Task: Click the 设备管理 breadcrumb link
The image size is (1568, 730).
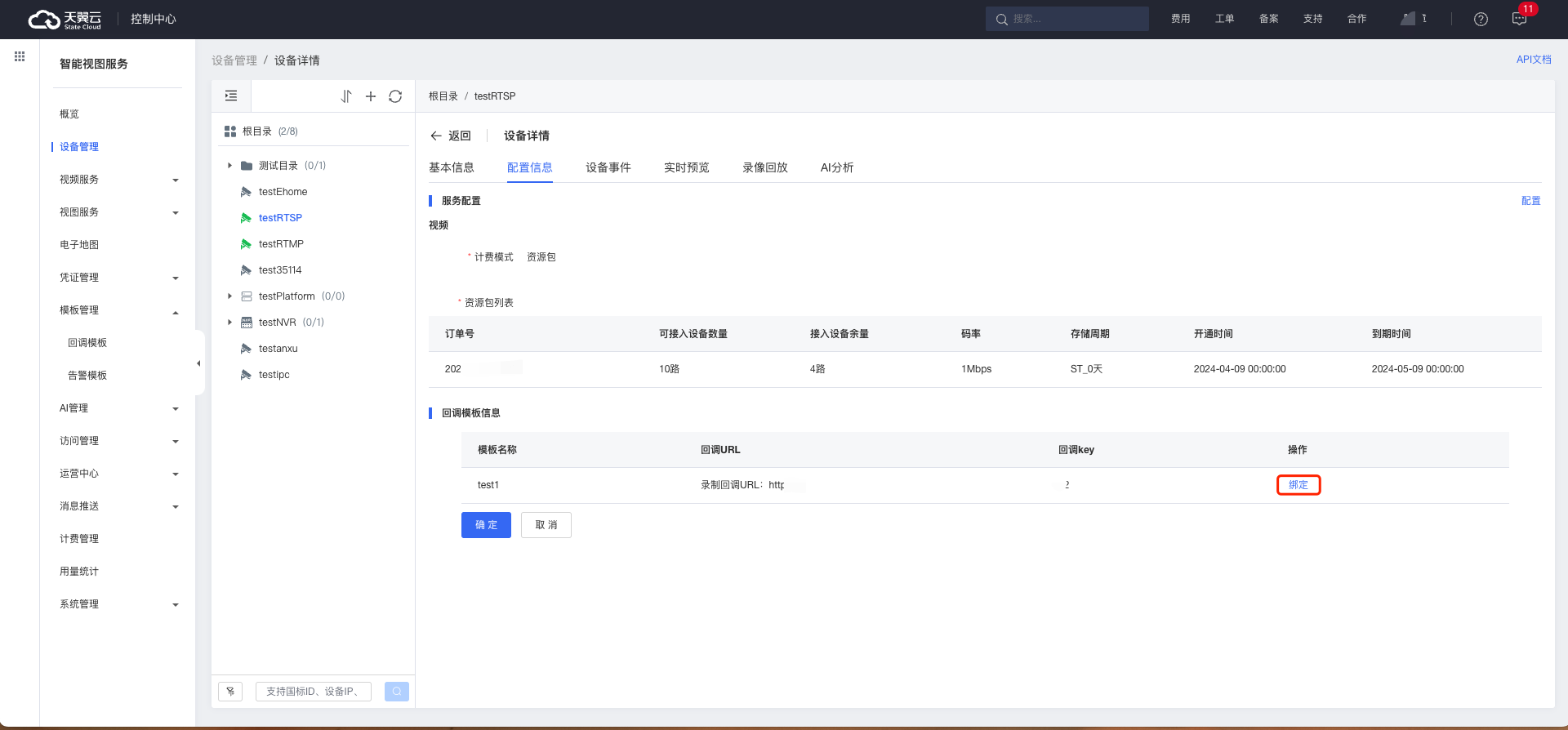Action: [234, 60]
